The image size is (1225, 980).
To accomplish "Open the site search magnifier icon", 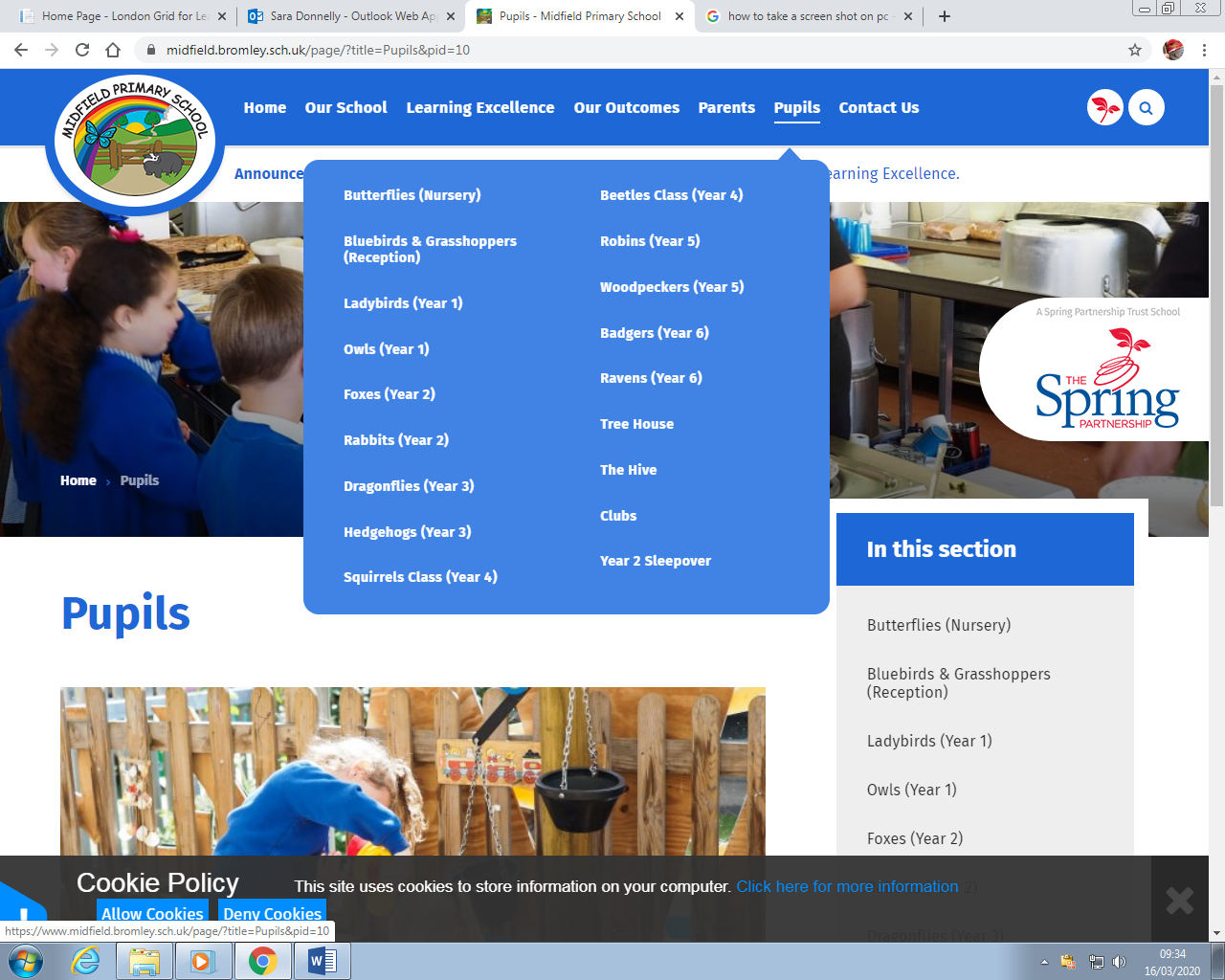I will click(1146, 108).
